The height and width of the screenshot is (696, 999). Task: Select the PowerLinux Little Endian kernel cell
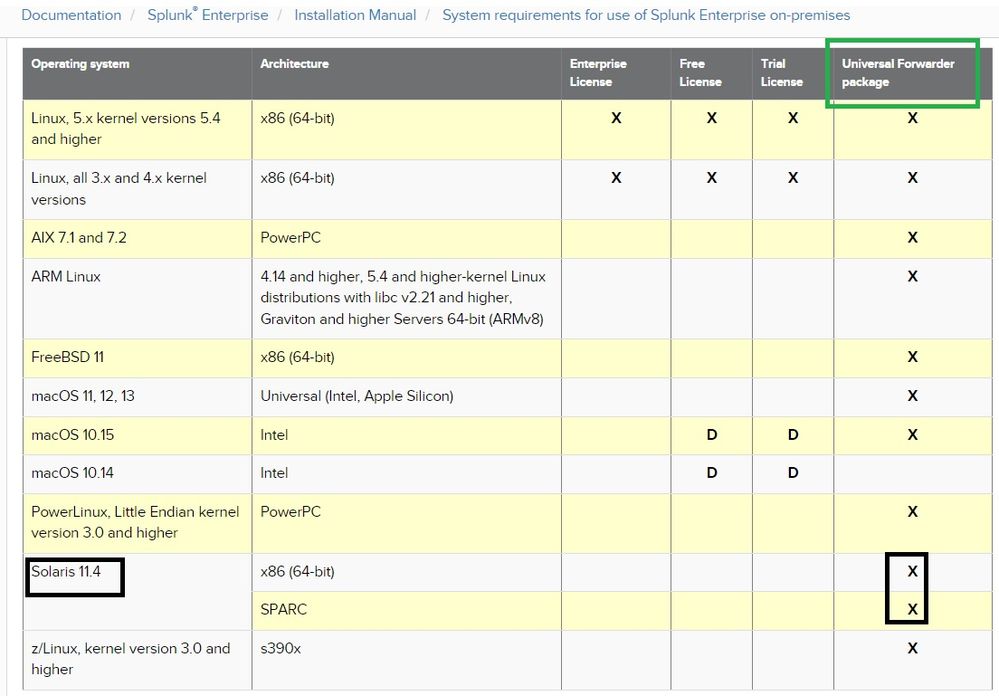pos(137,523)
